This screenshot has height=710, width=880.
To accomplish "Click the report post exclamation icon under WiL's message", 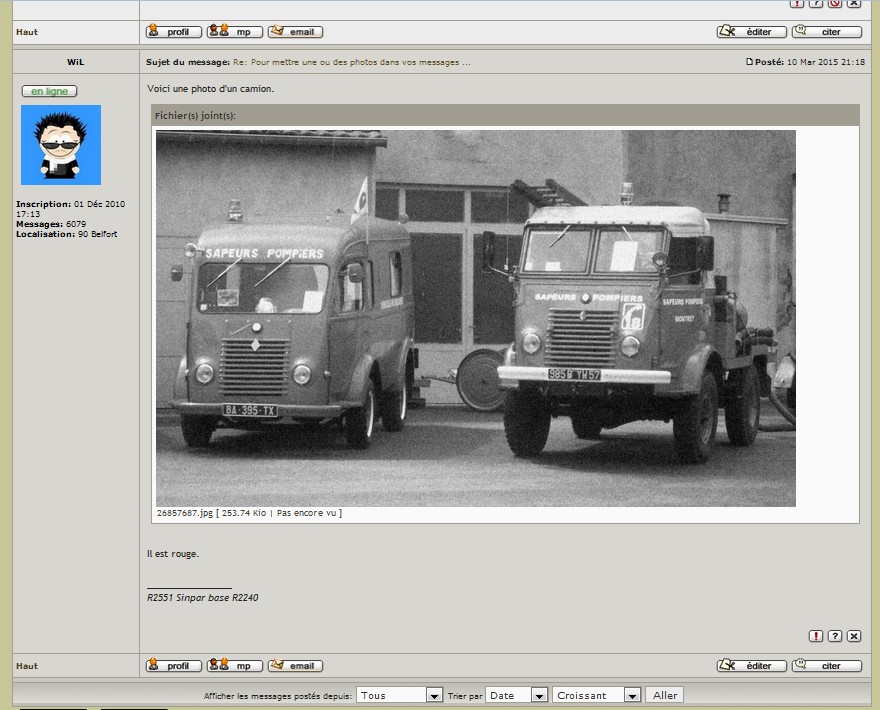I will coord(816,636).
